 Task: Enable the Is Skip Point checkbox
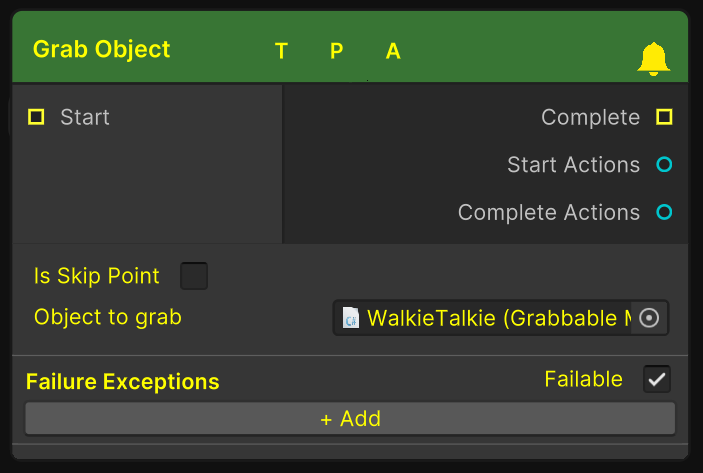pyautogui.click(x=194, y=275)
